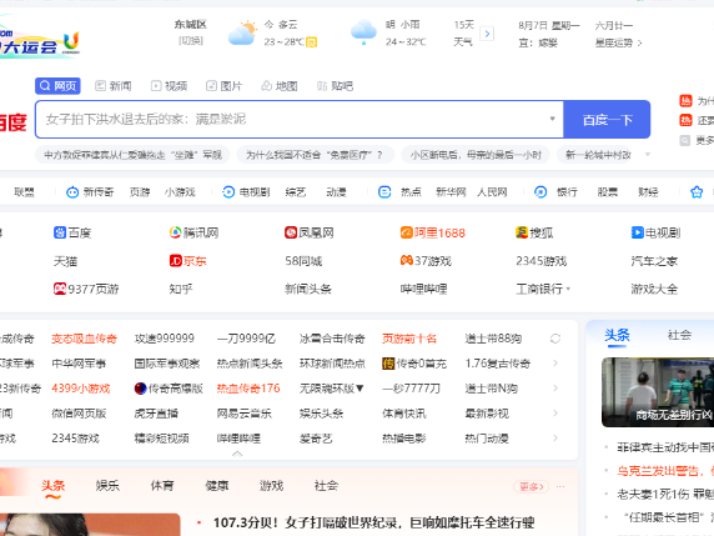Open 为什么我国不适合"免费医疗" suggestion
Screen dimensions: 714x536
(x=314, y=155)
